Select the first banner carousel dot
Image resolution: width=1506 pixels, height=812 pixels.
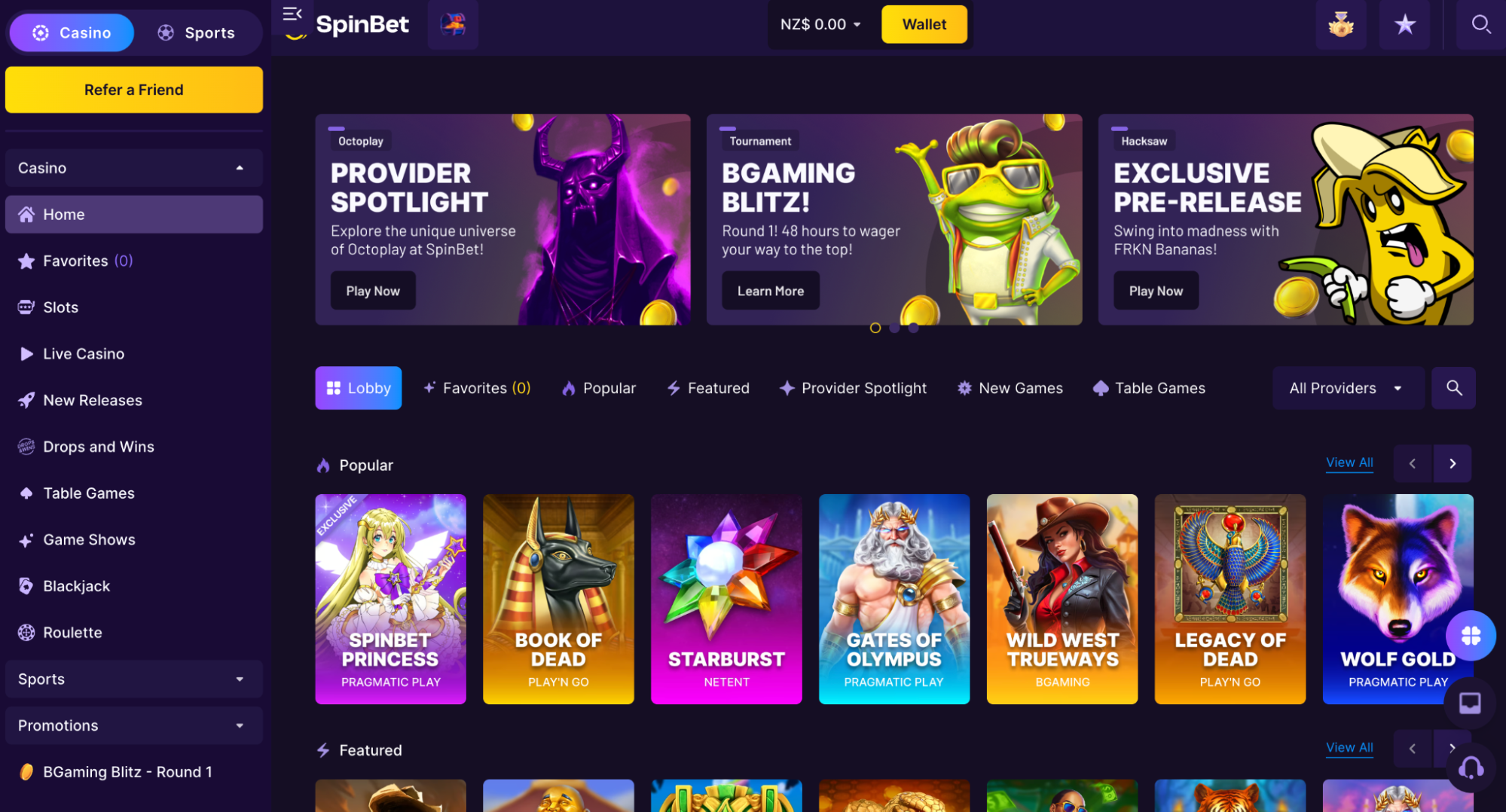[875, 328]
